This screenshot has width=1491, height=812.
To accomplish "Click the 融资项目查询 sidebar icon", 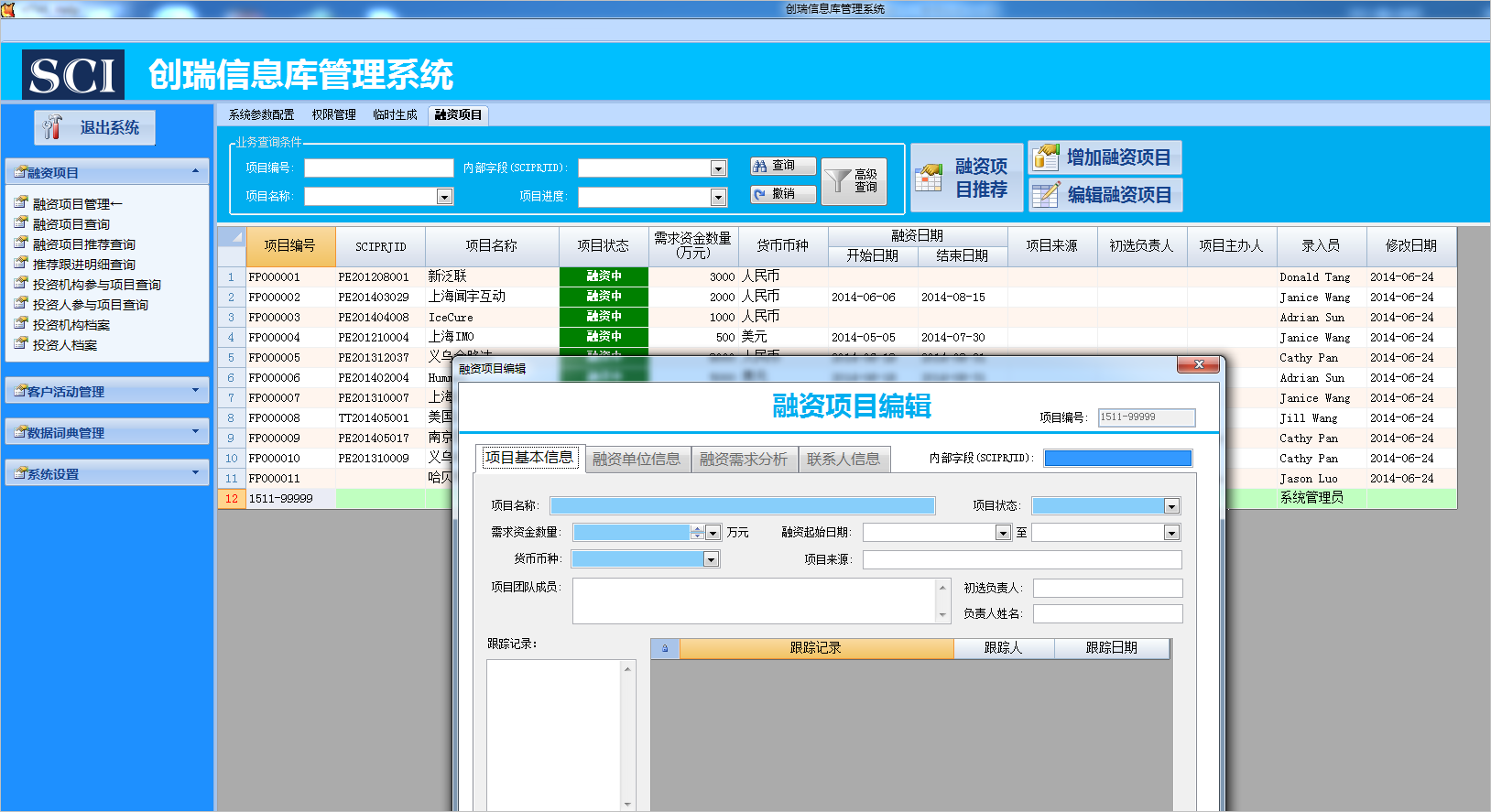I will click(x=21, y=222).
